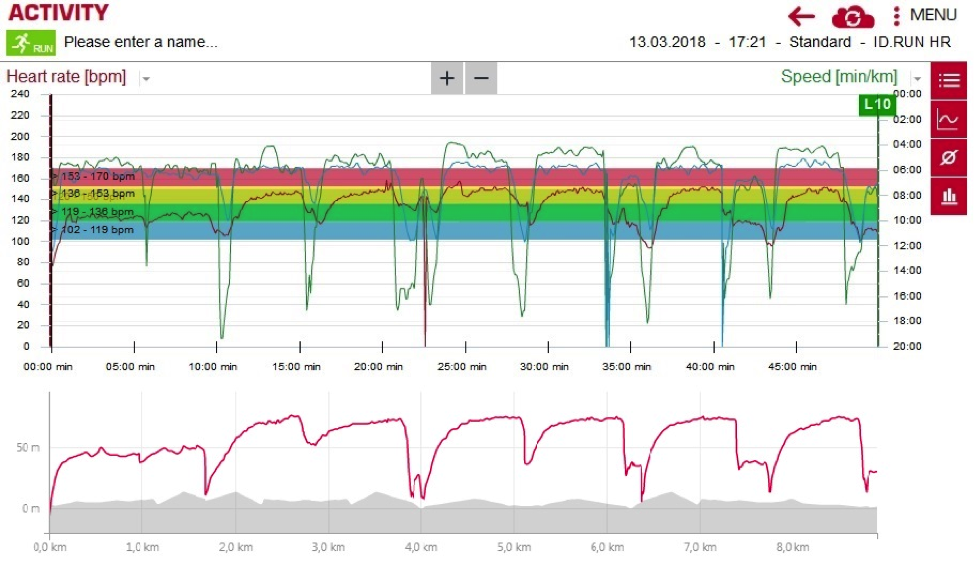Select the L10 lap marker
This screenshot has height=571, width=974.
(x=876, y=104)
